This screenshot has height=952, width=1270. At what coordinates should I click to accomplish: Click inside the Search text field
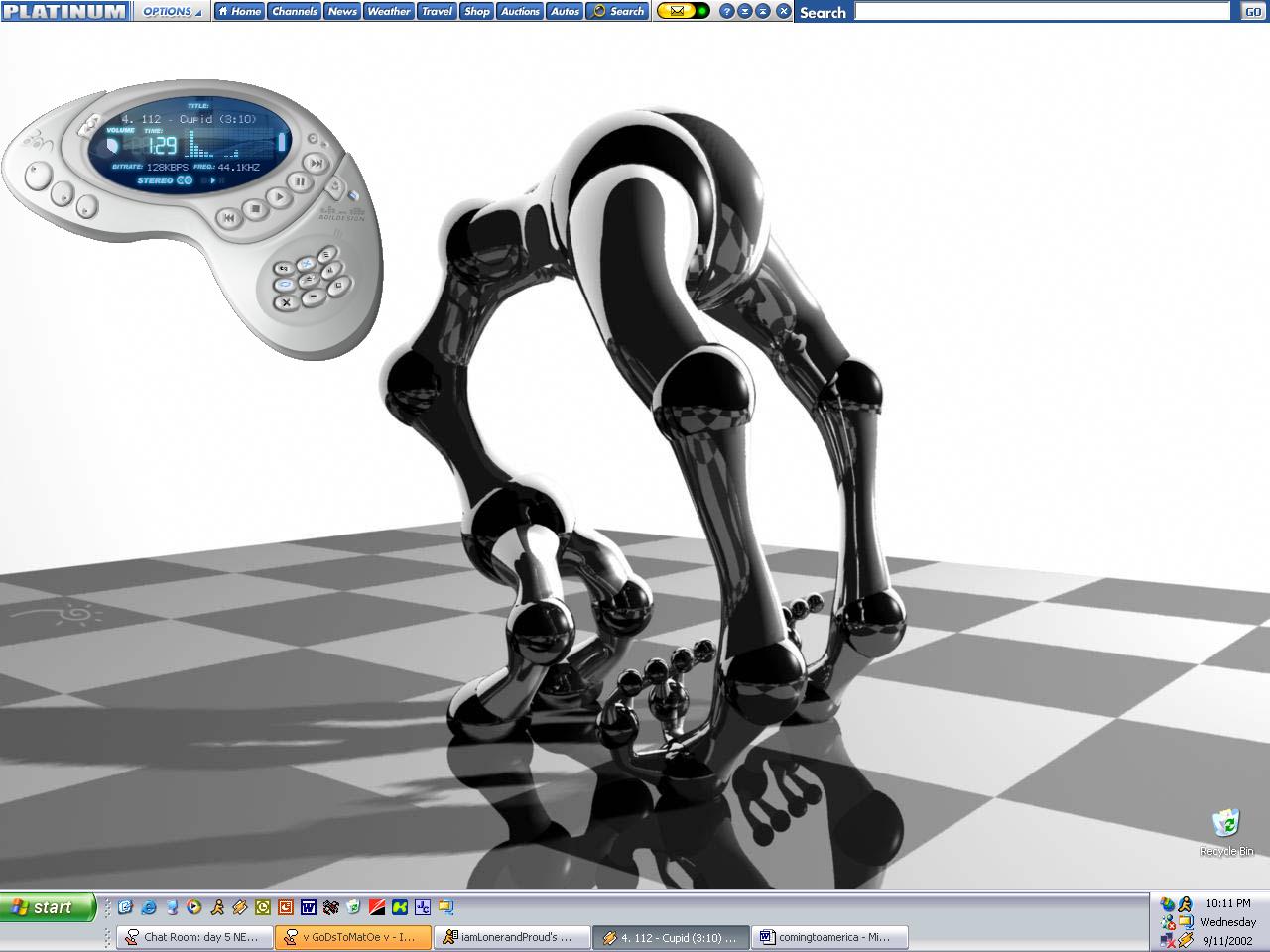point(1042,11)
